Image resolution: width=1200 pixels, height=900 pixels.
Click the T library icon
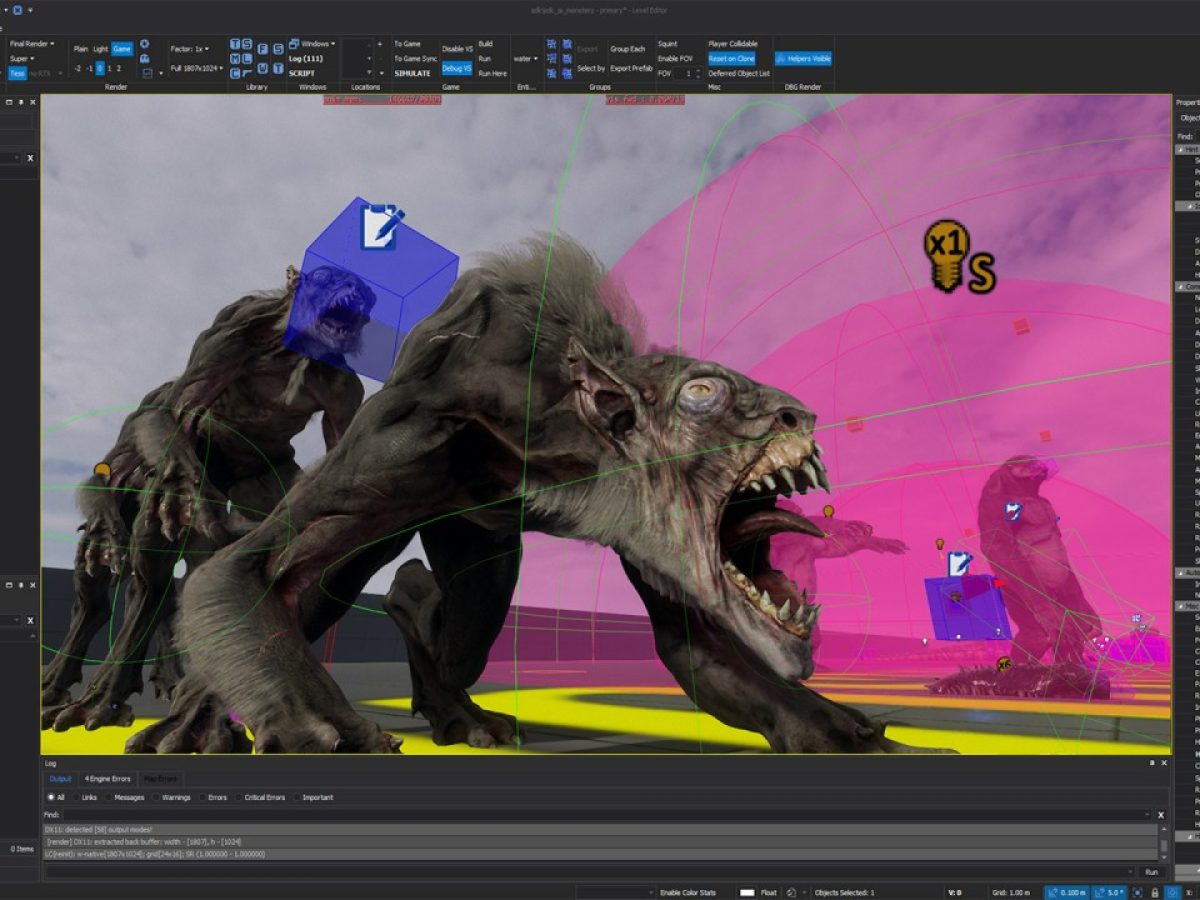click(x=235, y=44)
